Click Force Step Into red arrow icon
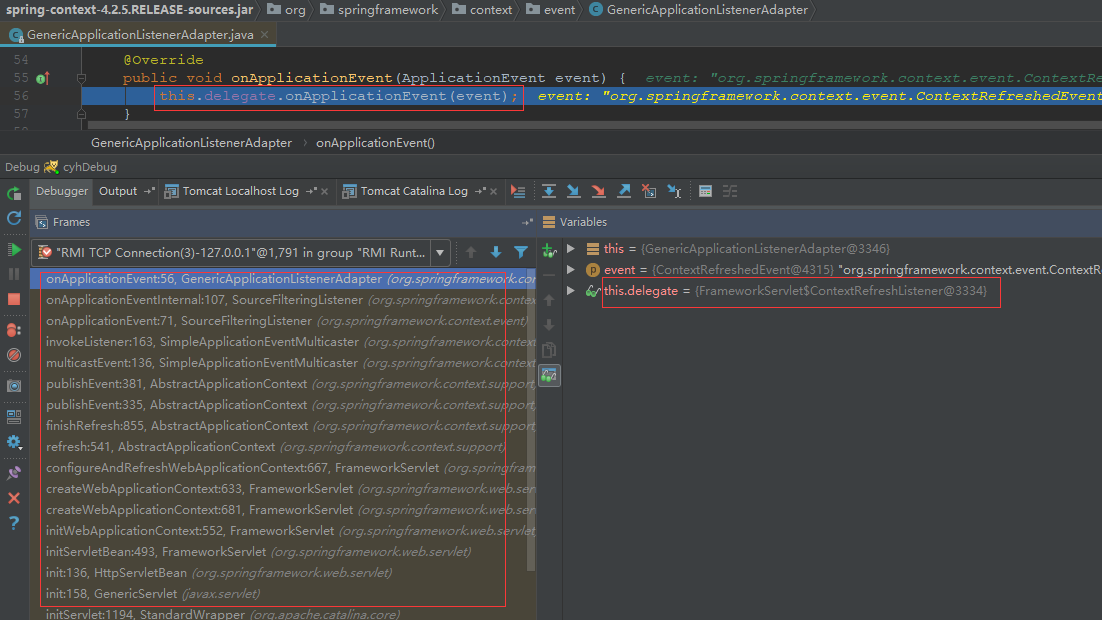The image size is (1102, 620). (599, 191)
